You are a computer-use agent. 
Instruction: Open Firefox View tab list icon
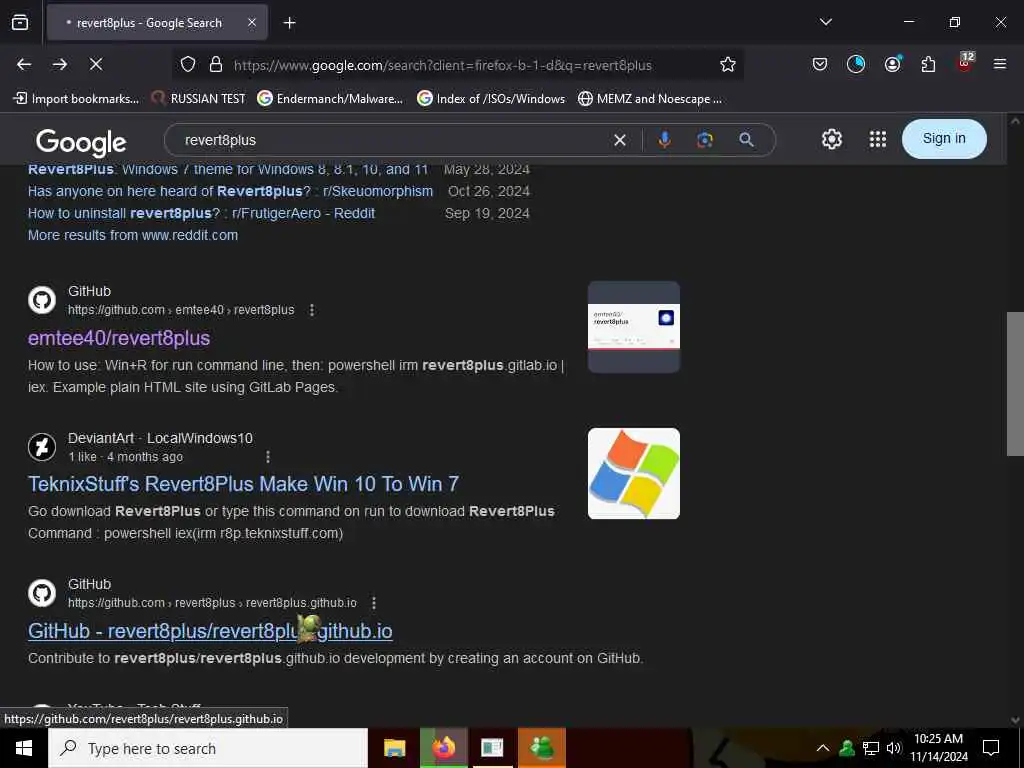20,23
